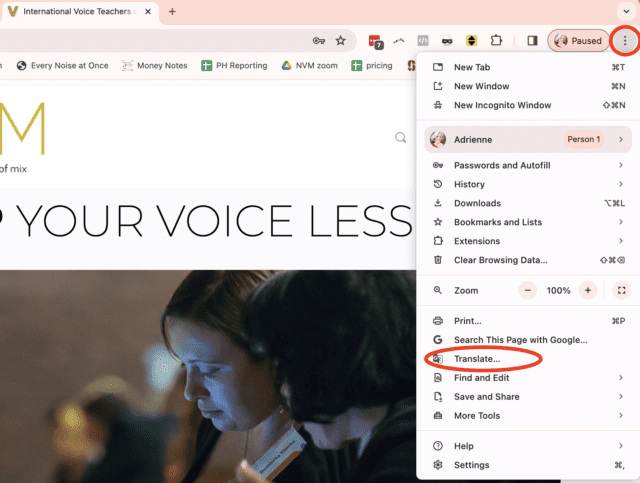Click the Paused profile button
This screenshot has height=483, width=640.
click(579, 41)
